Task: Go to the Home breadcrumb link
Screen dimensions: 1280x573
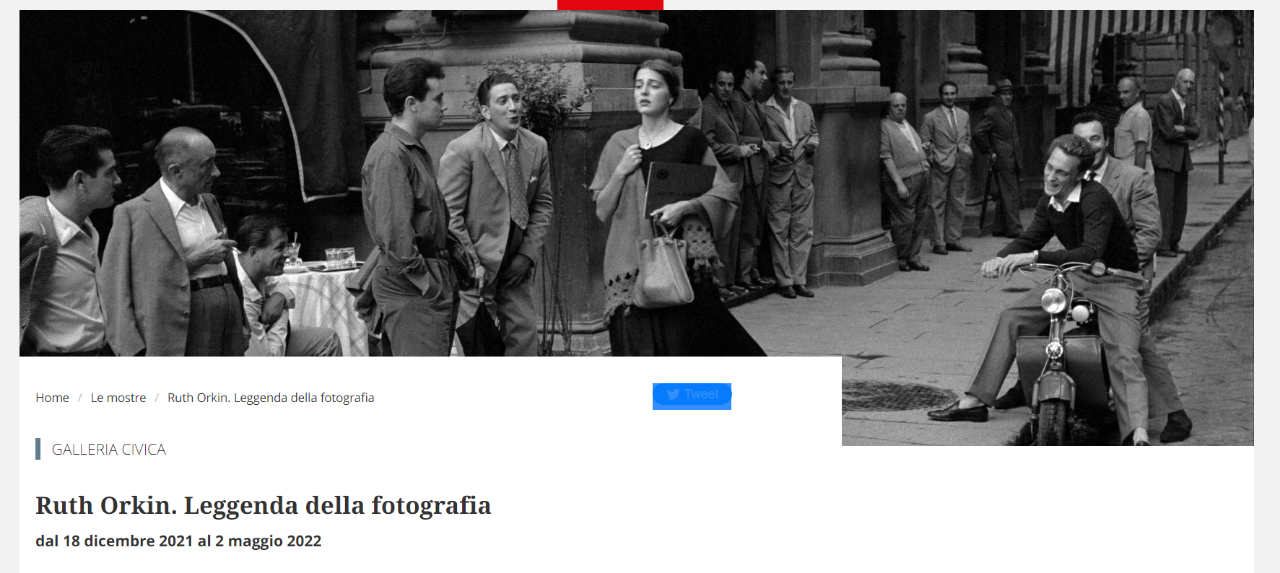Action: coord(52,398)
